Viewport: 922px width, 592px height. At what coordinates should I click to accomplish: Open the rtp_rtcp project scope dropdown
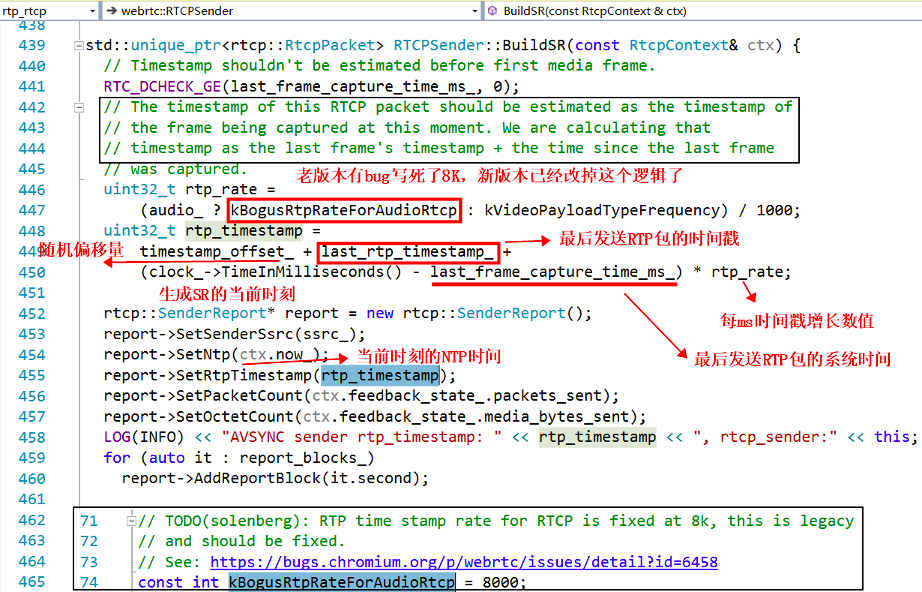[x=92, y=11]
